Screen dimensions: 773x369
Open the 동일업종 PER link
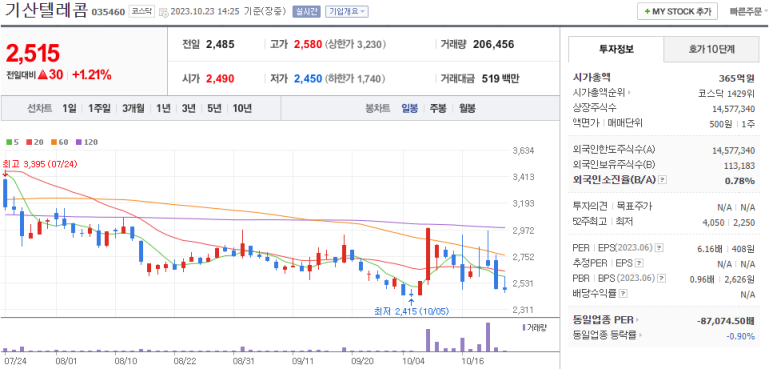606,321
